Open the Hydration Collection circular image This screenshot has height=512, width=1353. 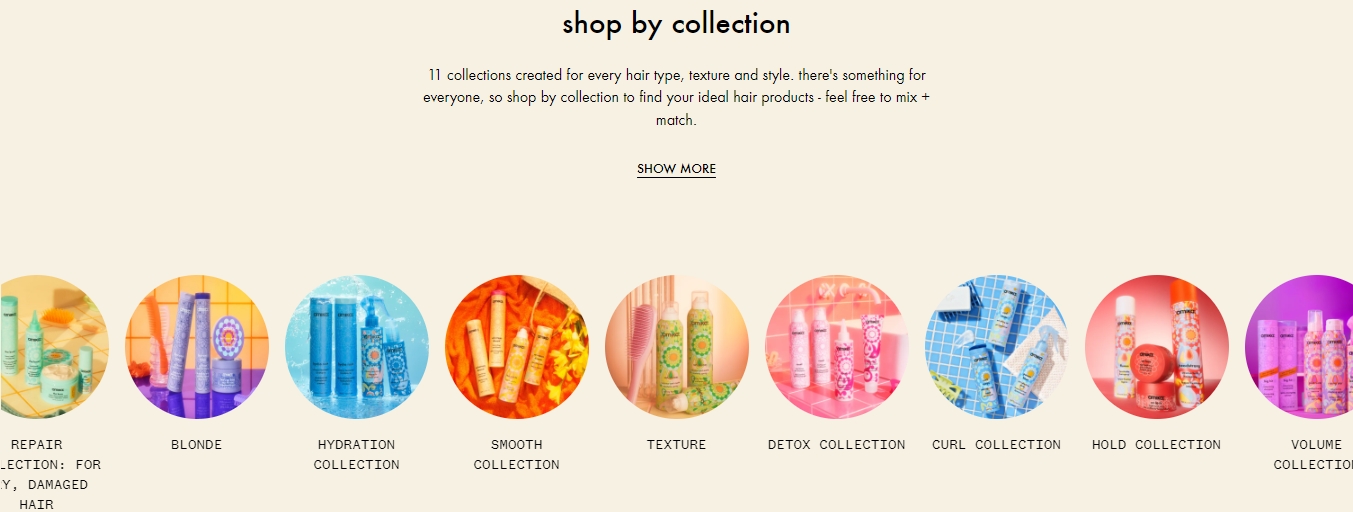coord(357,347)
